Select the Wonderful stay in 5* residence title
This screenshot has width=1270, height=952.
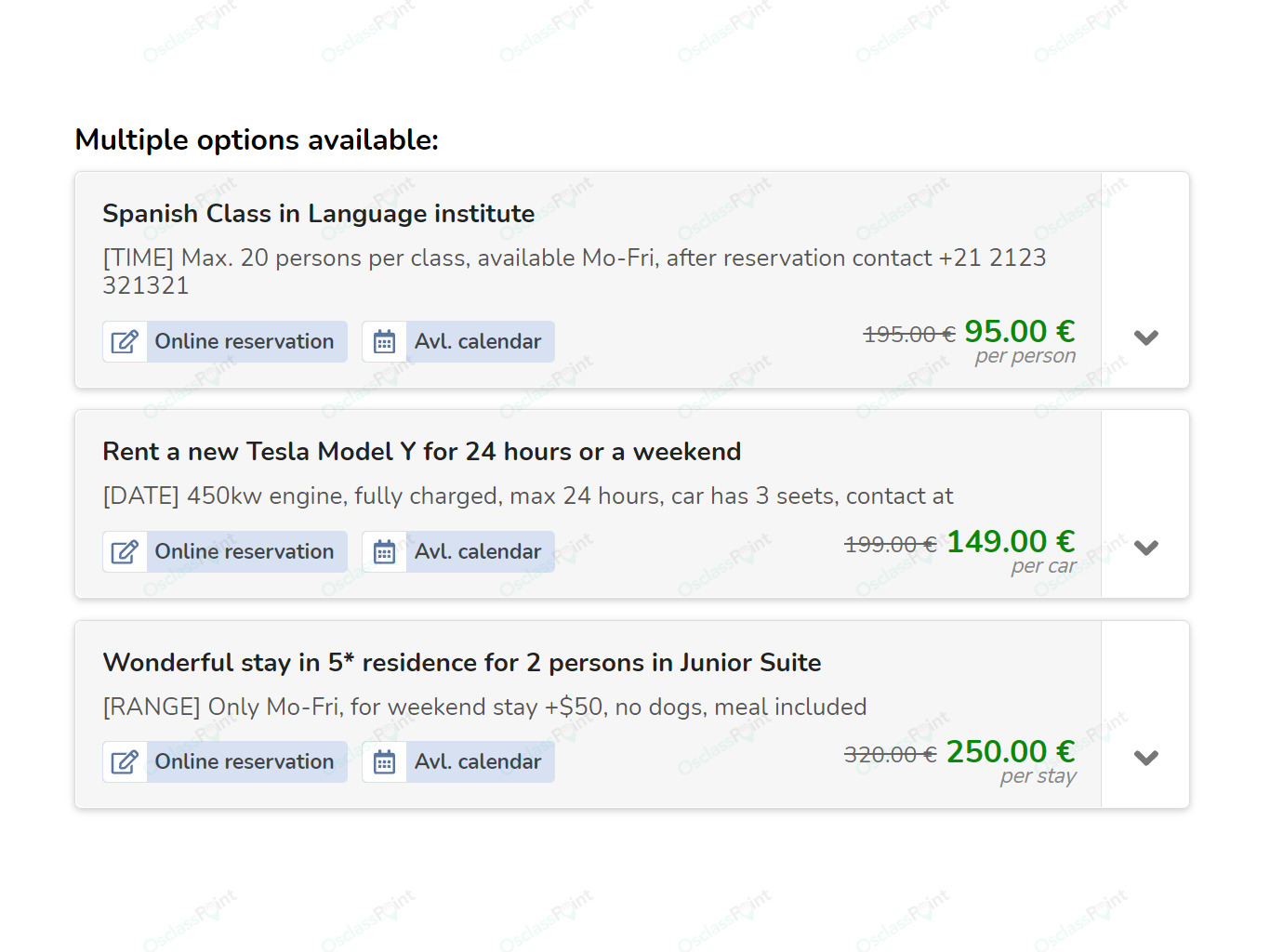click(462, 663)
